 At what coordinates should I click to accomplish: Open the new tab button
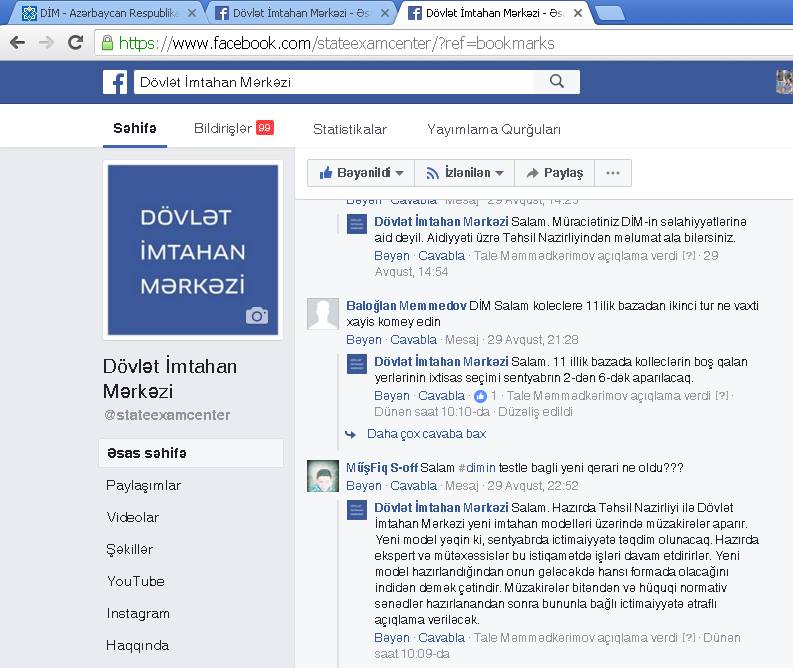coord(610,13)
